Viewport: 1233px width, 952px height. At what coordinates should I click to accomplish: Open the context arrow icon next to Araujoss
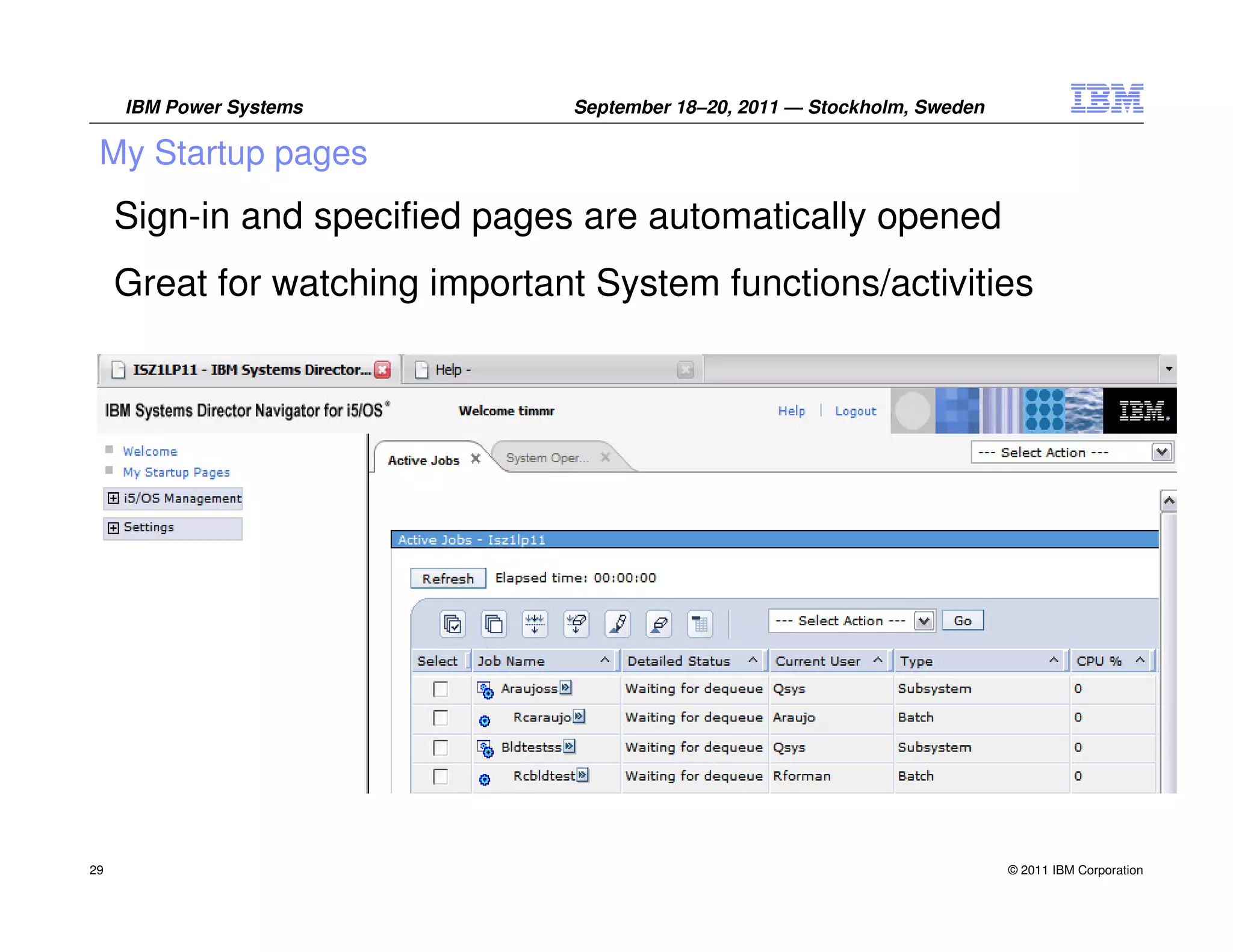pyautogui.click(x=566, y=687)
